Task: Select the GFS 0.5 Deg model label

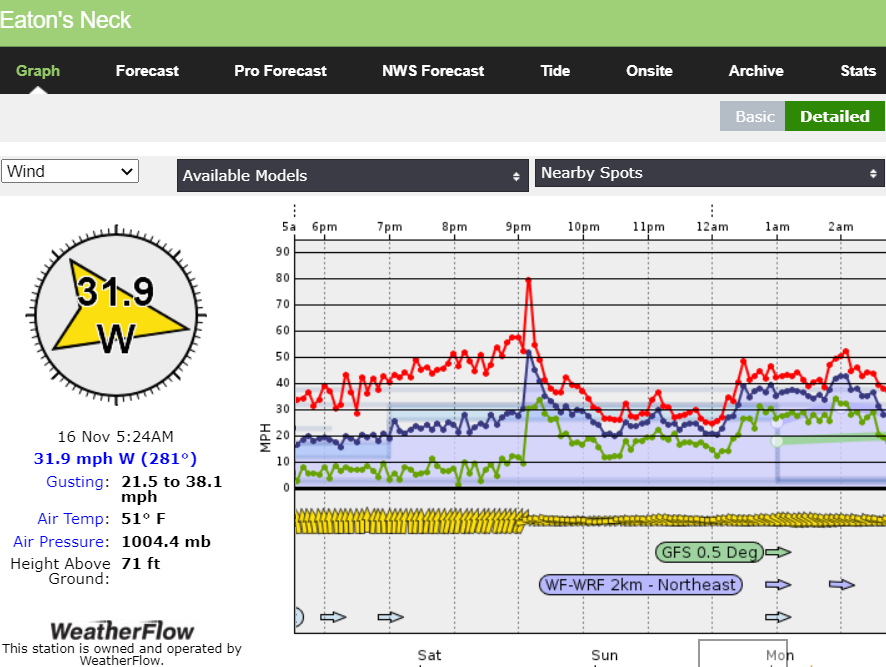Action: [709, 552]
